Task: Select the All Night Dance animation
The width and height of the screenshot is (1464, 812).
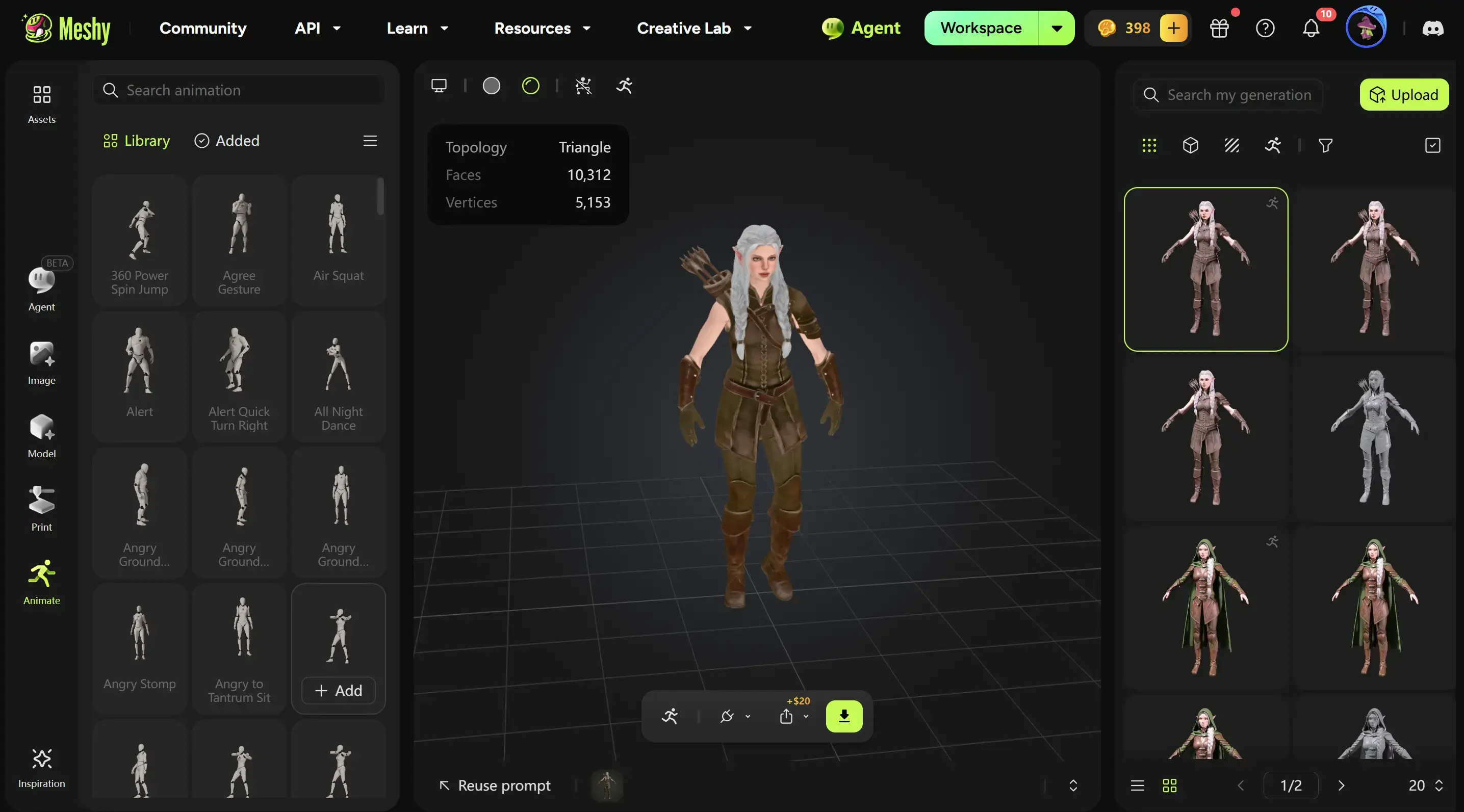Action: (x=338, y=377)
